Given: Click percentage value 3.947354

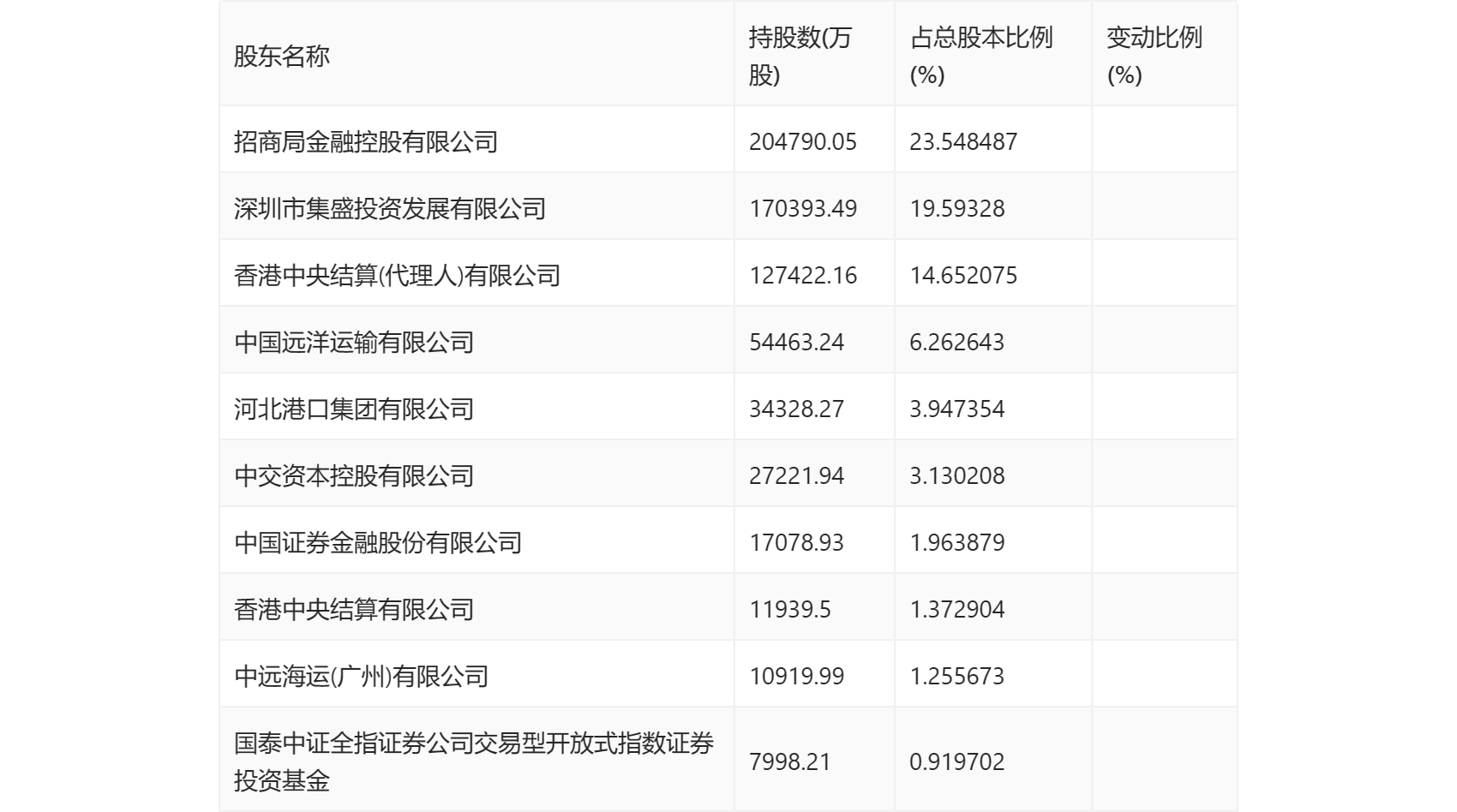Looking at the screenshot, I should click(x=957, y=409).
